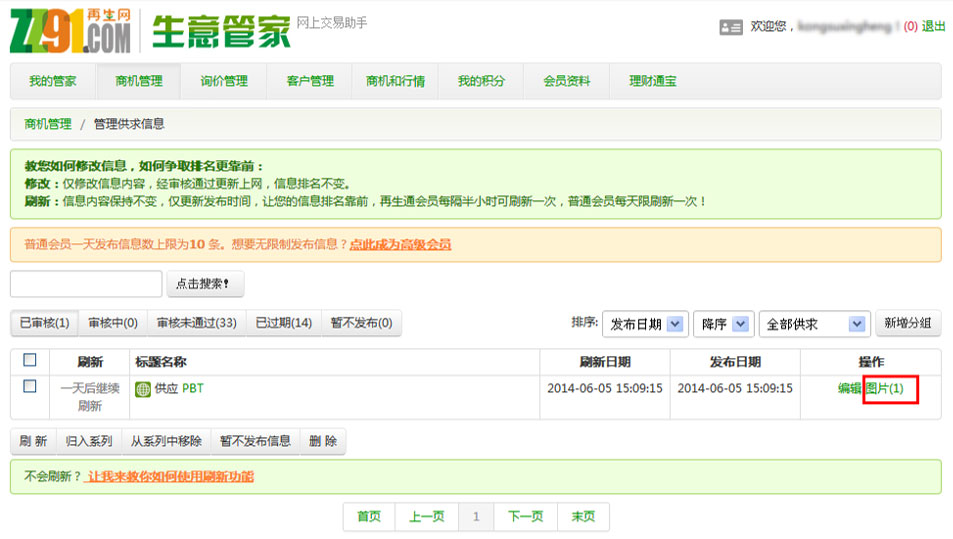Image resolution: width=953 pixels, height=539 pixels.
Task: Click the ZZ91.COM site logo
Action: 70,30
